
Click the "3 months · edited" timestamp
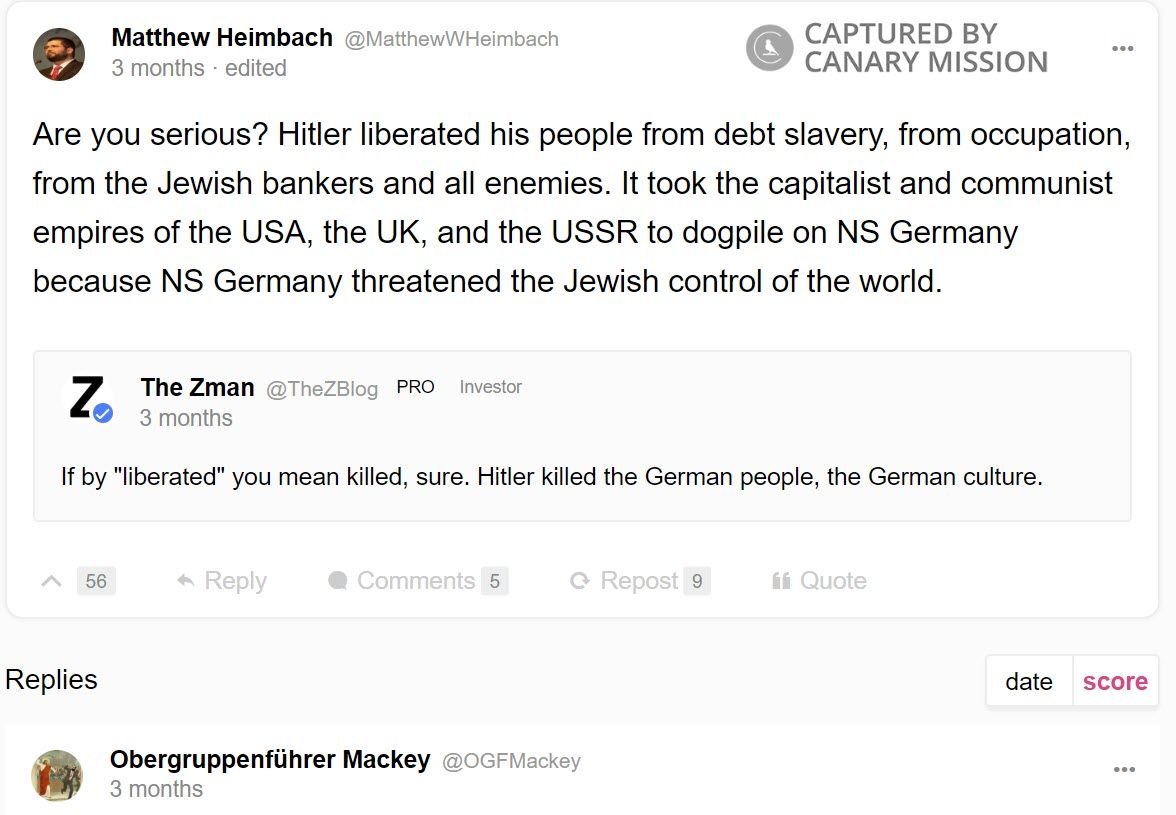[x=199, y=68]
